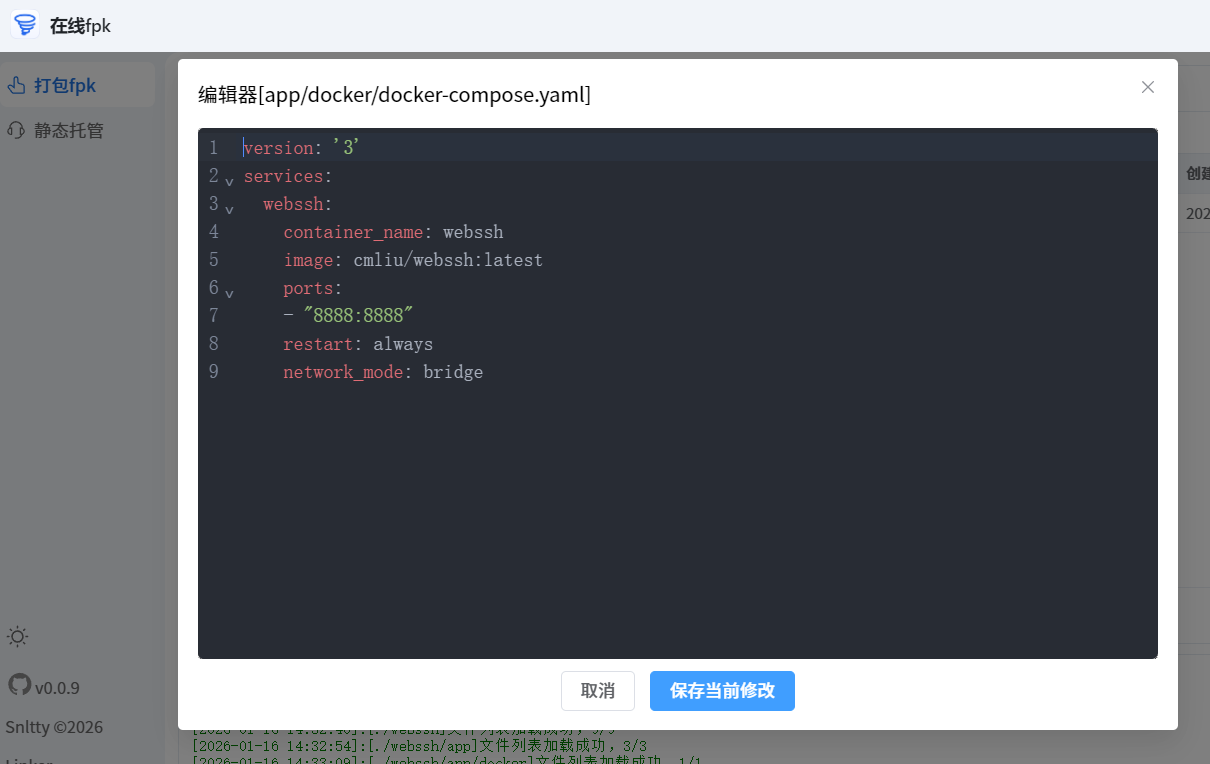Place cursor on image: cmliu/webssh:latest line
1210x764 pixels.
pyautogui.click(x=412, y=260)
